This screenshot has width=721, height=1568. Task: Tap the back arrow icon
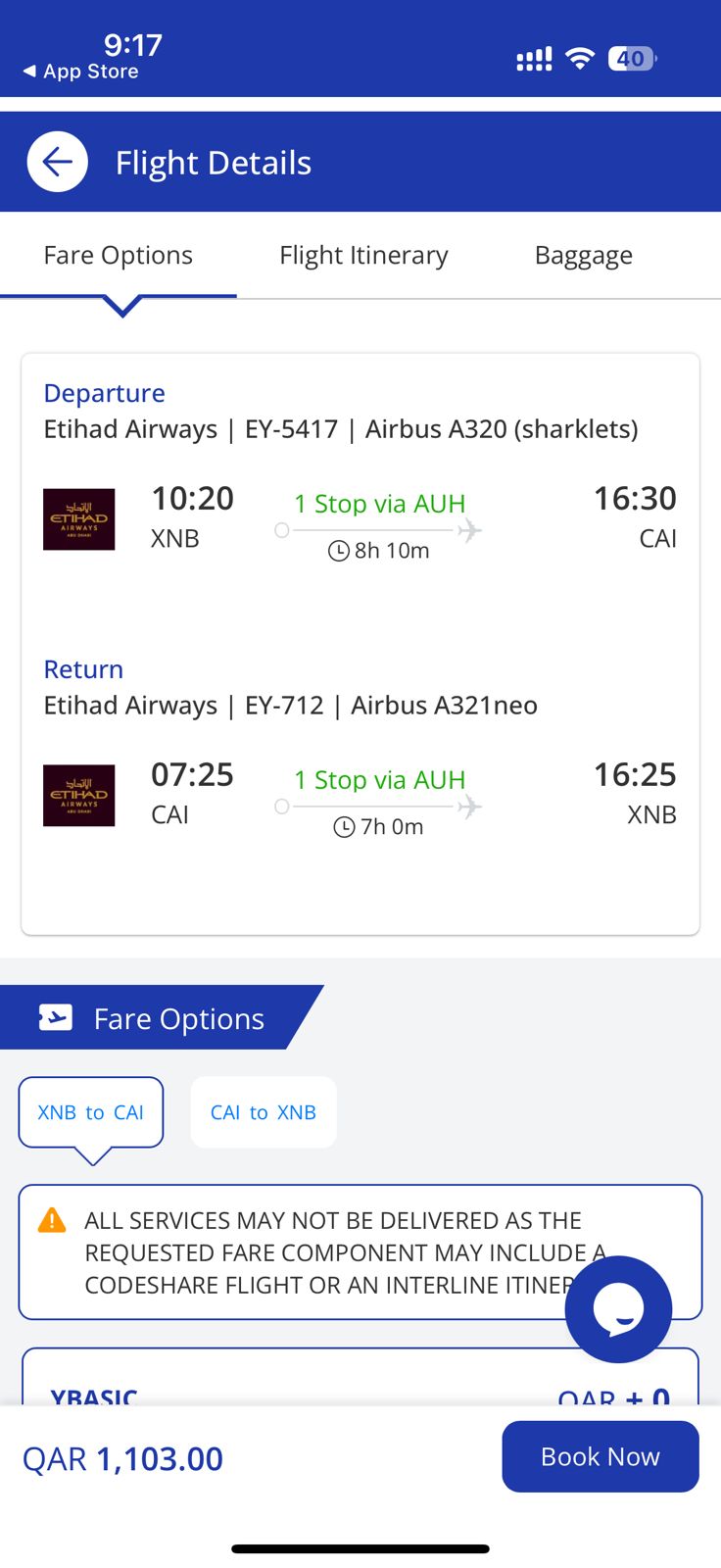point(58,162)
